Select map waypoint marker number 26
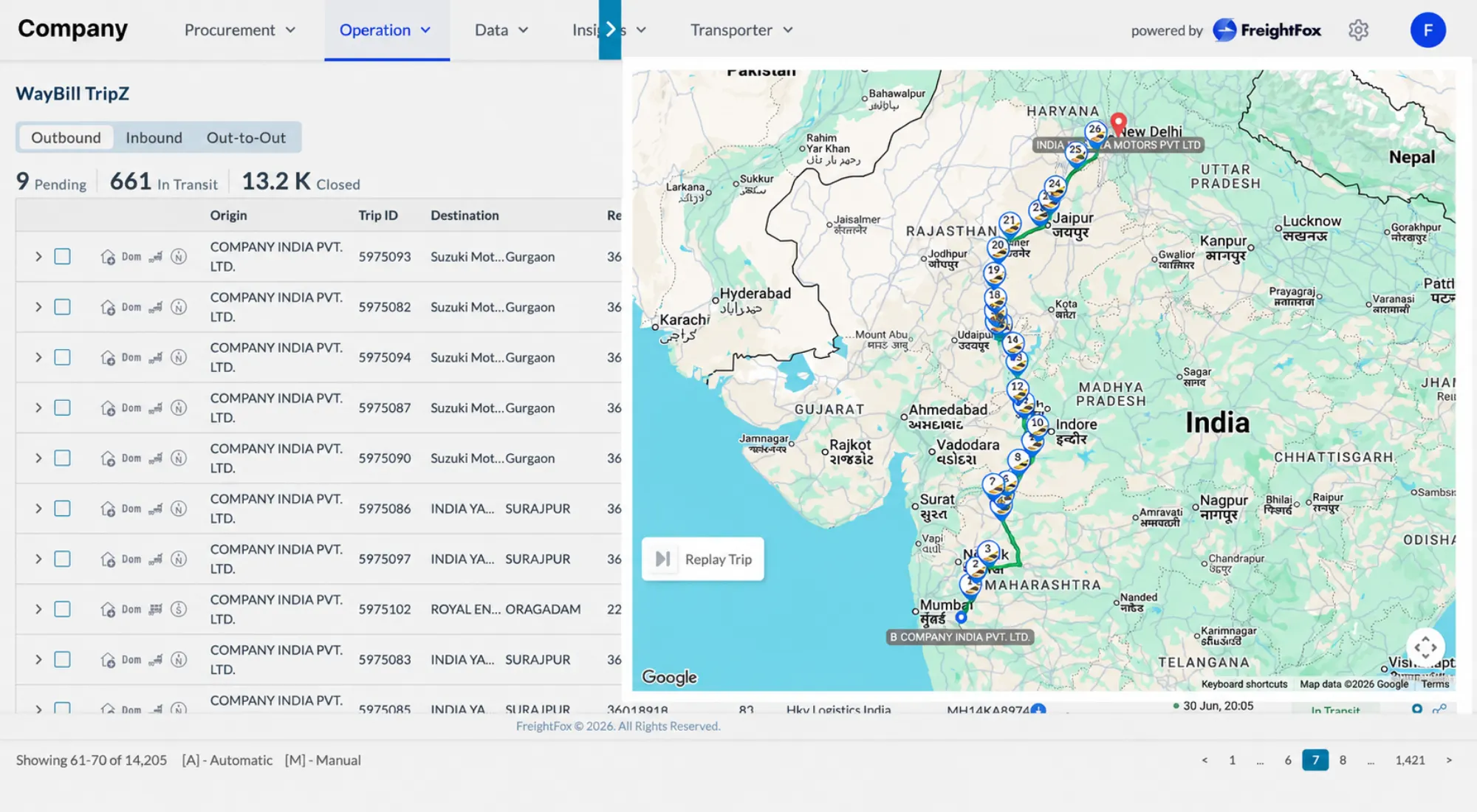This screenshot has height=812, width=1477. (x=1095, y=132)
